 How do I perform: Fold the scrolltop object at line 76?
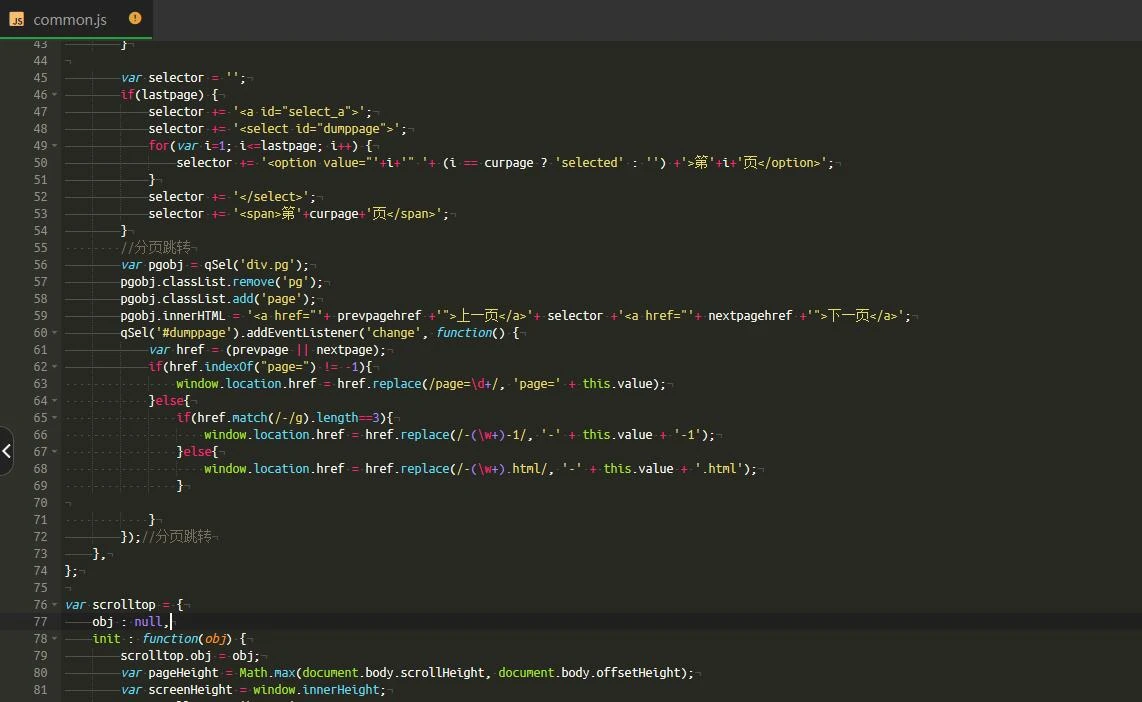[x=55, y=604]
